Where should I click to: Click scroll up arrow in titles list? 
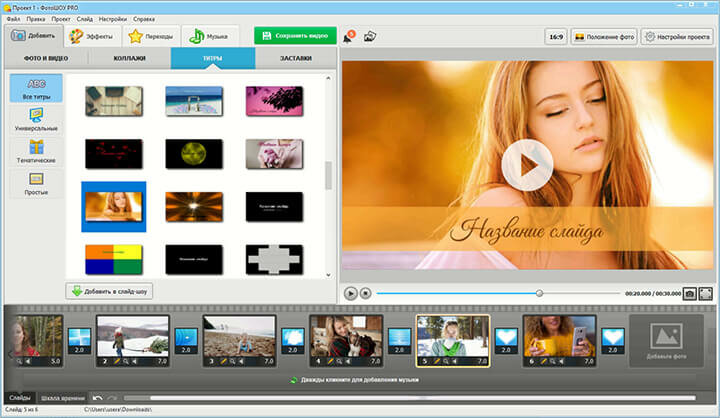coord(328,79)
